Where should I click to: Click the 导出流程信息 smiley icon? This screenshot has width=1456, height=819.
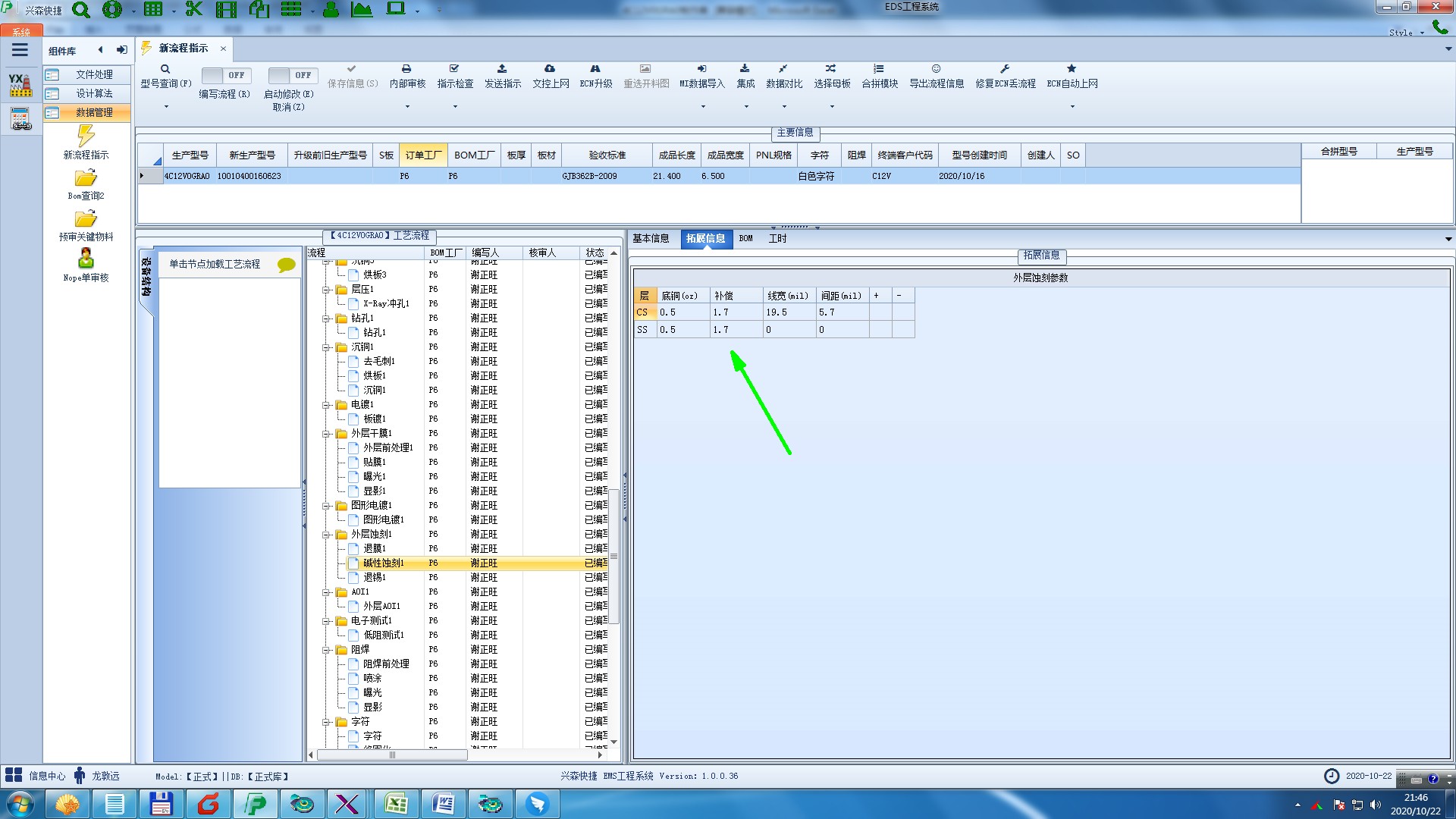[x=937, y=69]
